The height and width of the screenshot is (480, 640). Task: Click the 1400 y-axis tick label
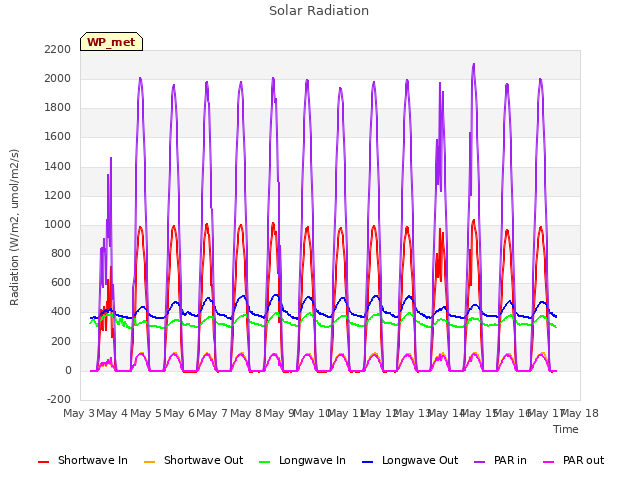58,166
